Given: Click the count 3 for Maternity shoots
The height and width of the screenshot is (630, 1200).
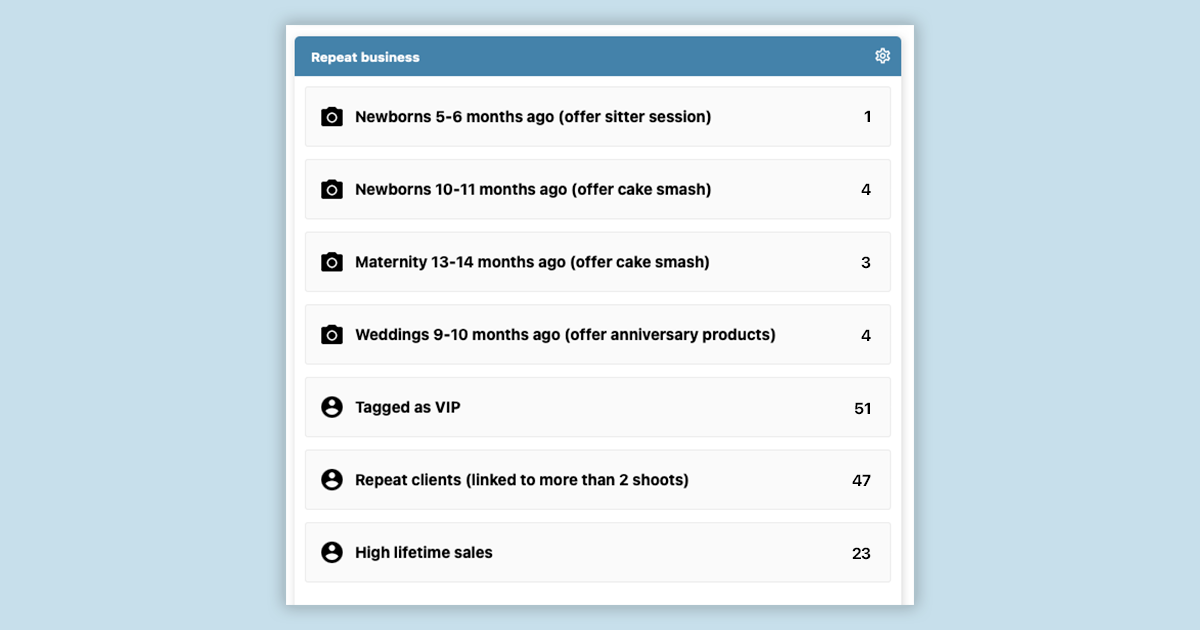Looking at the screenshot, I should [866, 263].
